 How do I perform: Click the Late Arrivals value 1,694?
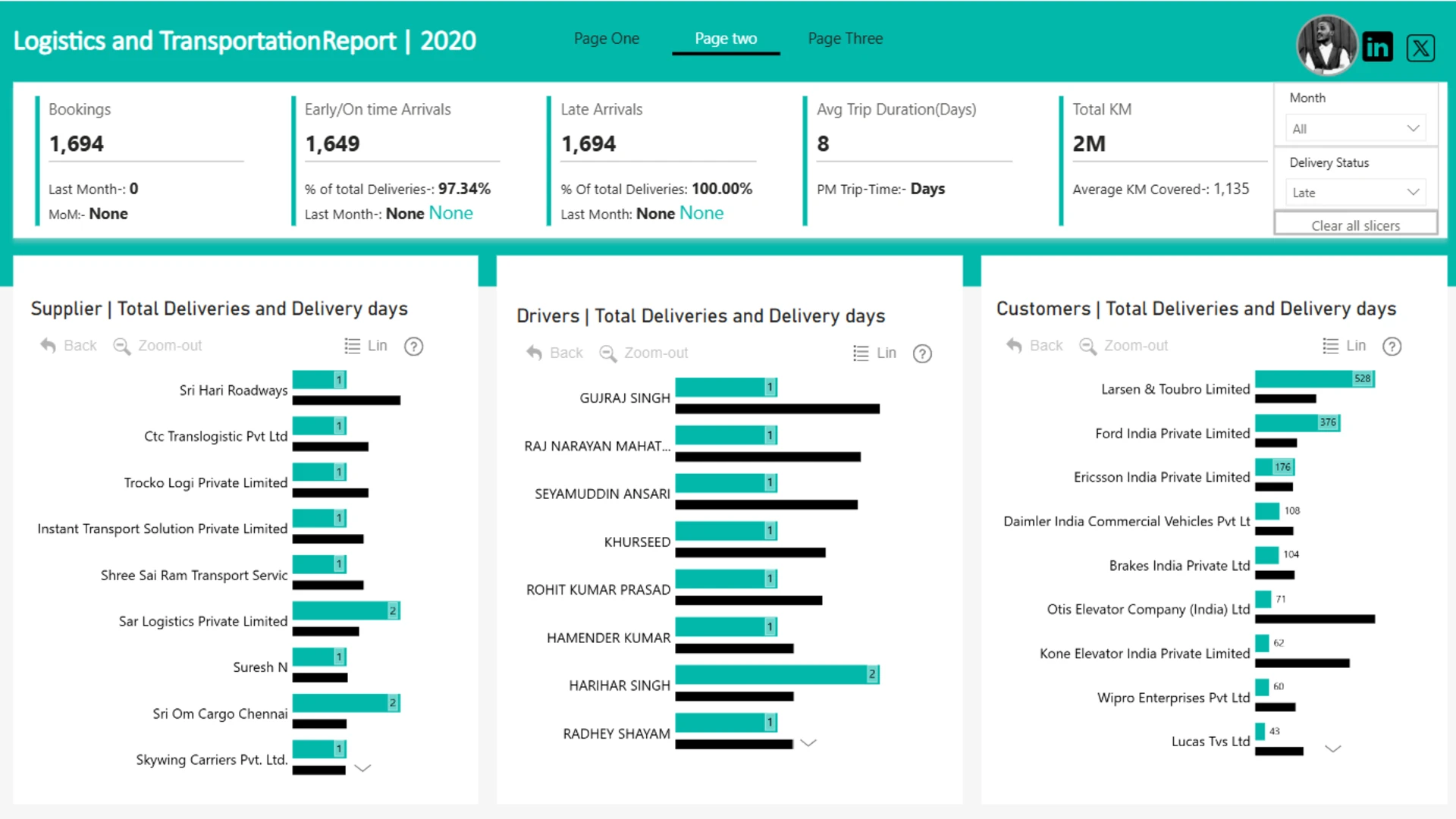(588, 144)
